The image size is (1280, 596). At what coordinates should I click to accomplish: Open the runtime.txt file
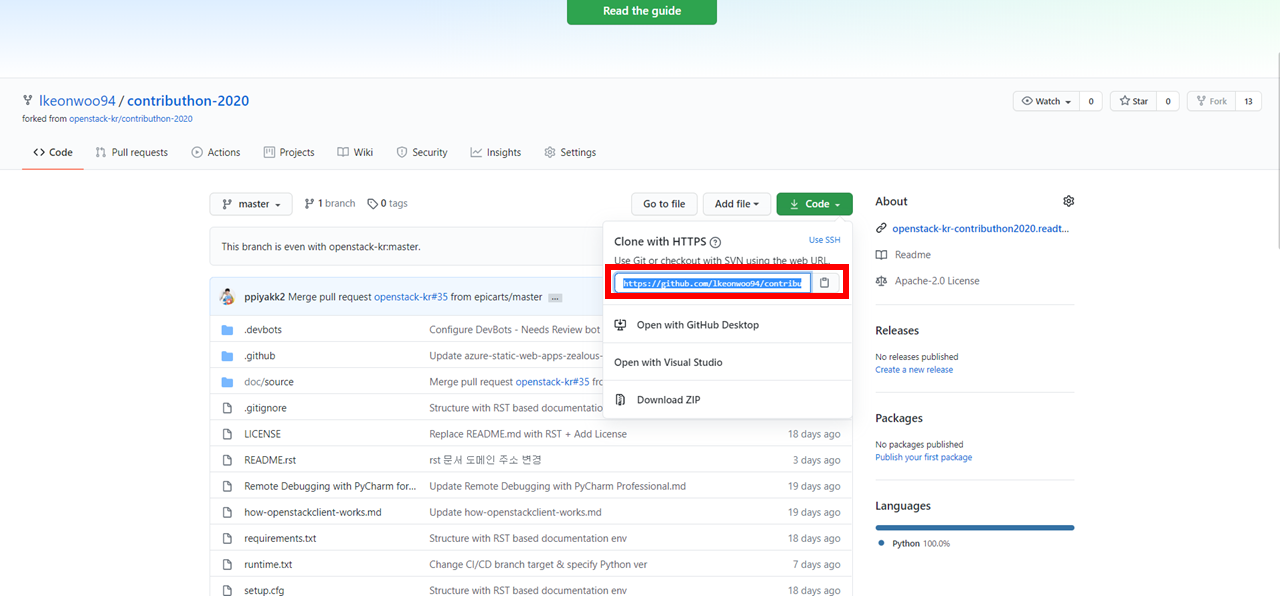tap(268, 564)
